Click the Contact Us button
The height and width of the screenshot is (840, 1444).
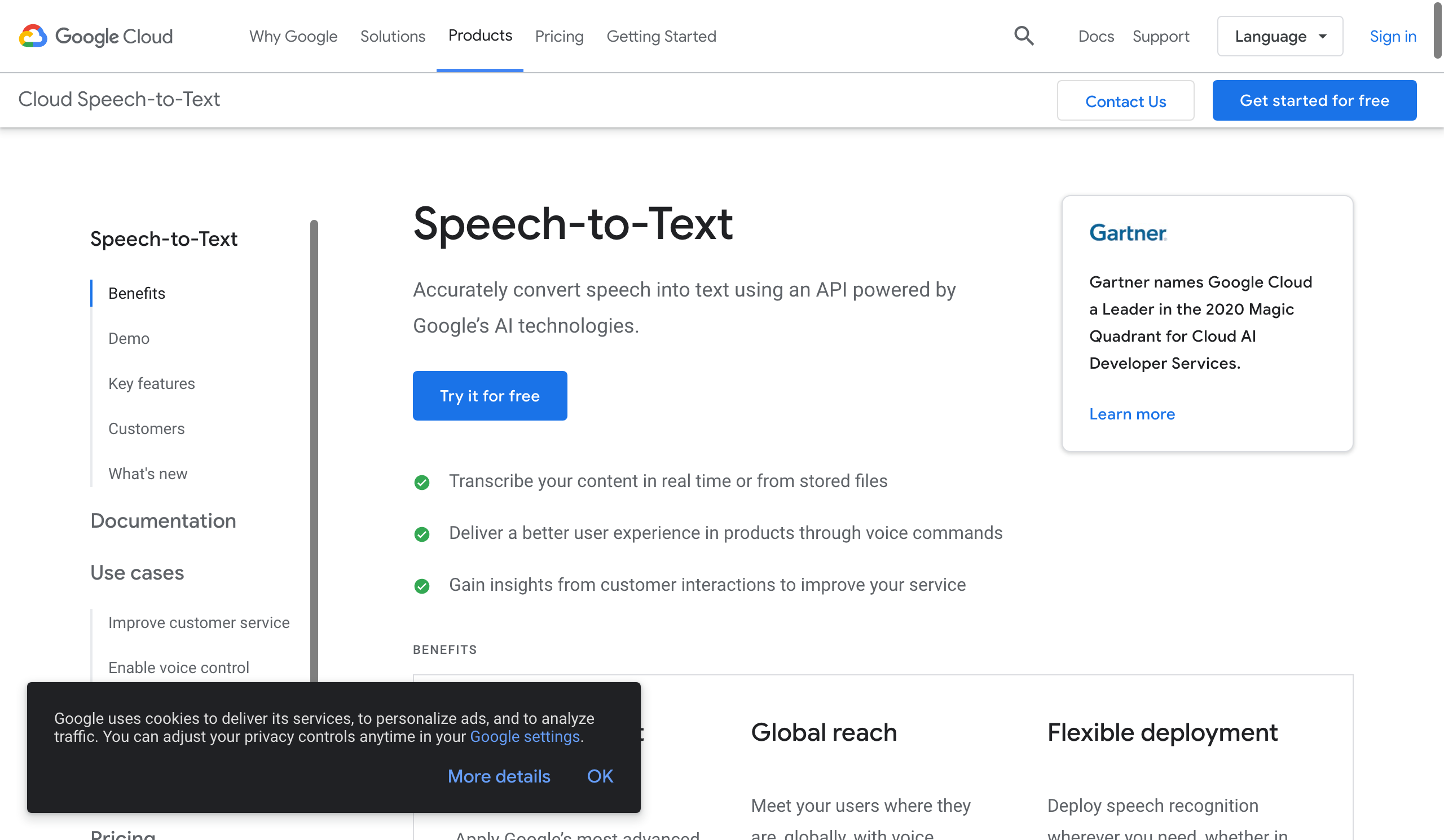(x=1125, y=101)
